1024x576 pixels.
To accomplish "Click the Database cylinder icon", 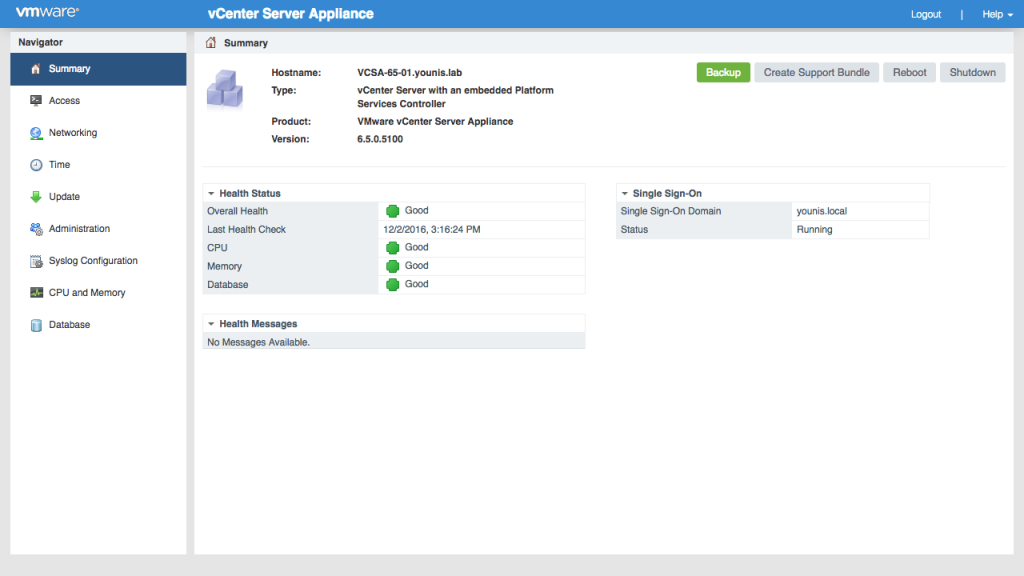I will pos(36,325).
